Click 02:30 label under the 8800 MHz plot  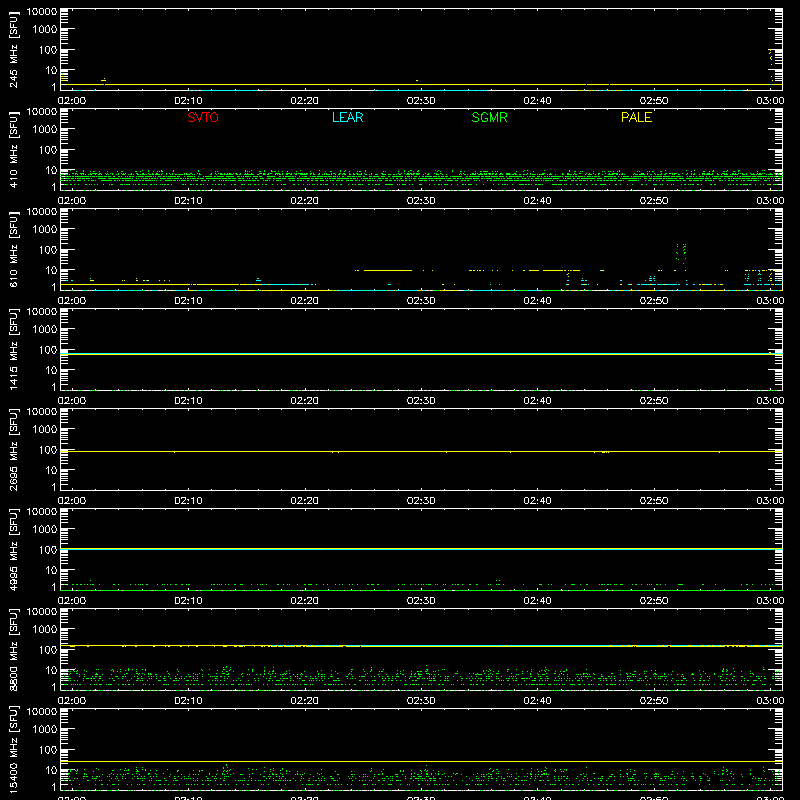point(421,701)
